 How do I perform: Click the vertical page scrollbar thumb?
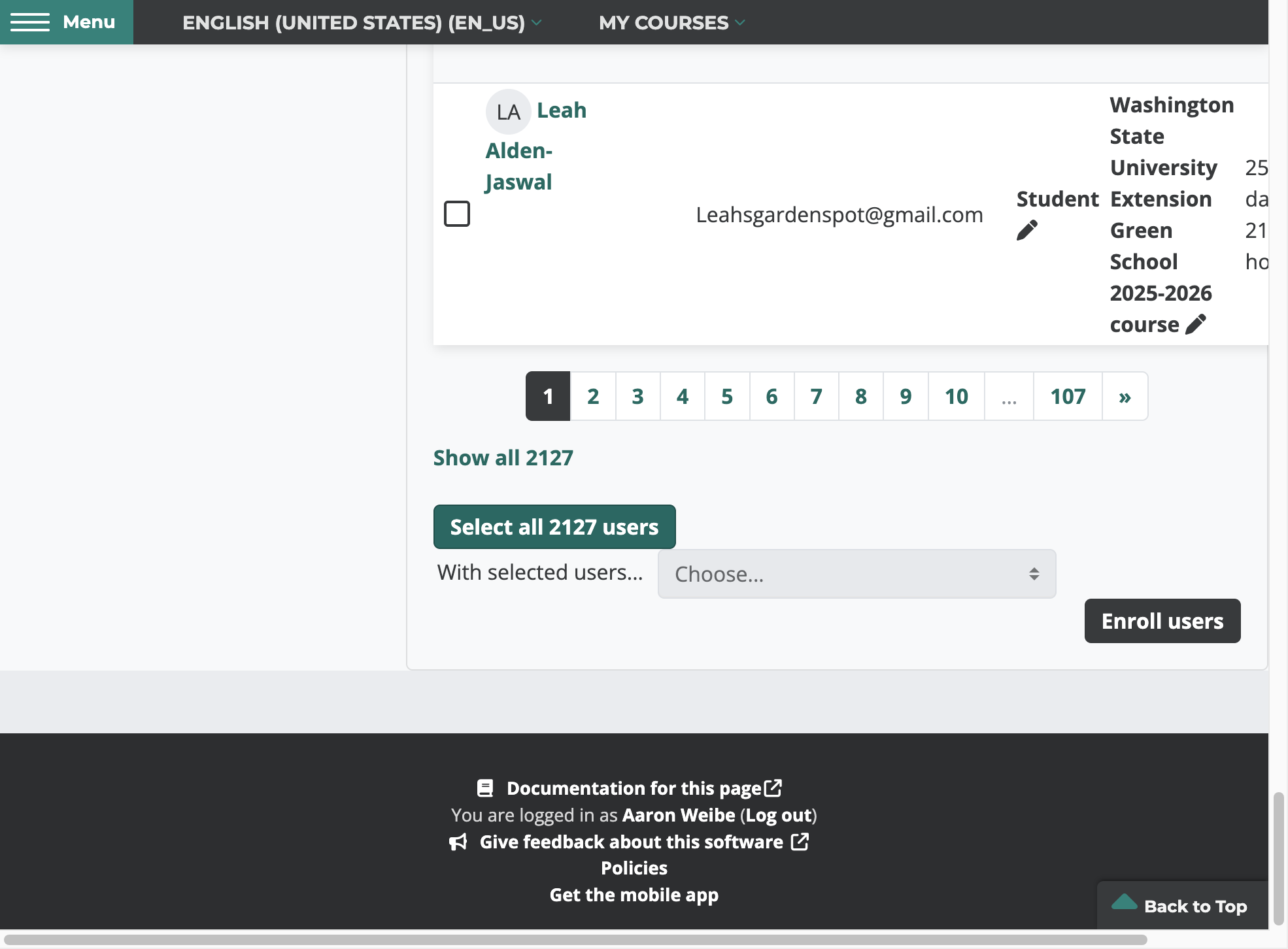[x=1279, y=859]
